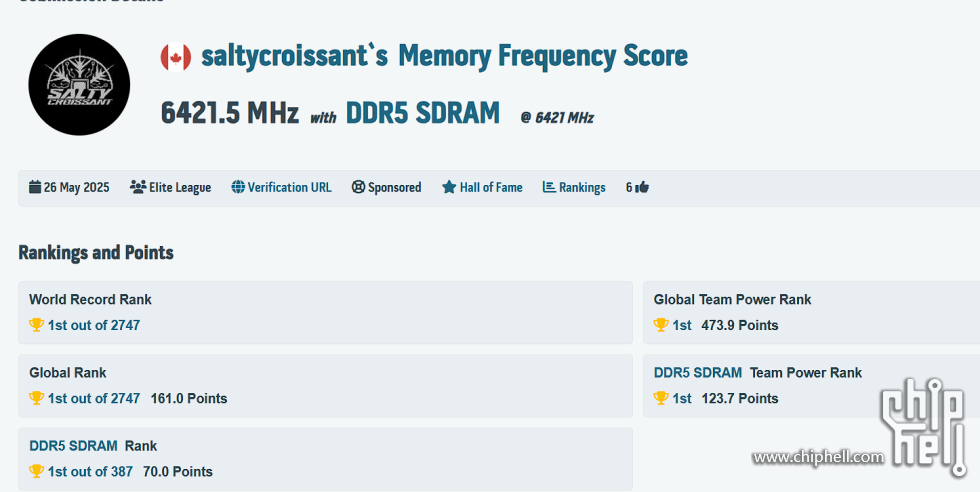Open the Verification URL link
The width and height of the screenshot is (980, 492).
289,188
